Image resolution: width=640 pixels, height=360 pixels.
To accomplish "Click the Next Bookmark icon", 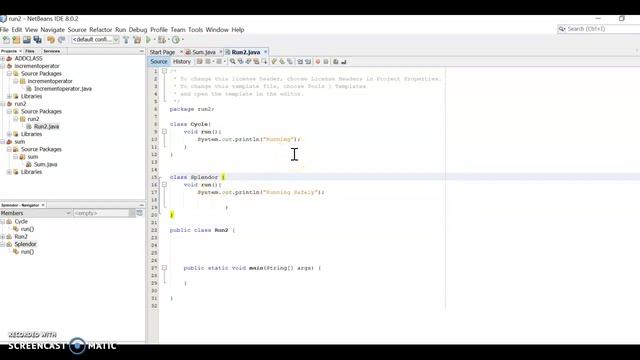I will pos(282,62).
